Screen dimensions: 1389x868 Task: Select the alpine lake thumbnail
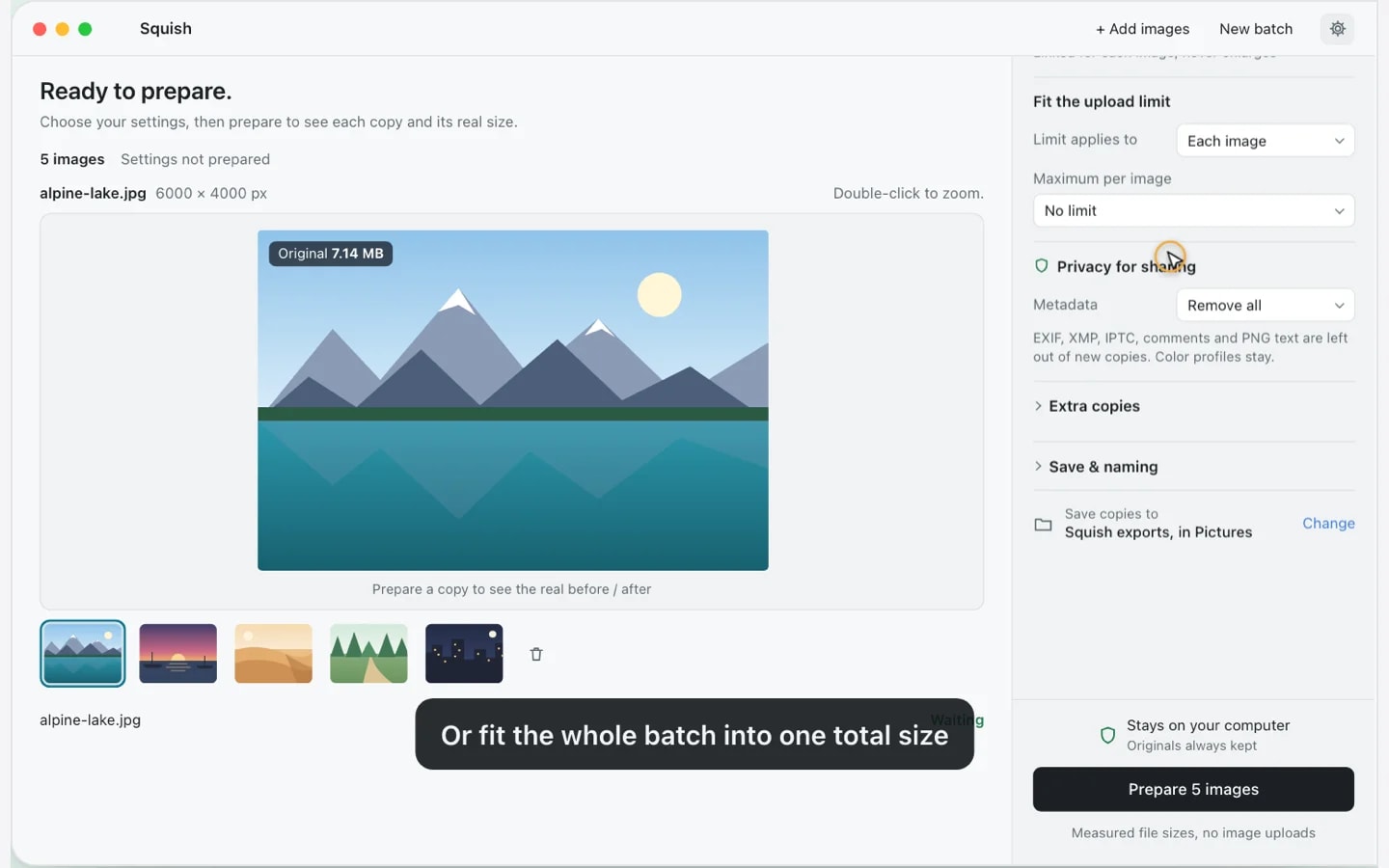click(83, 653)
